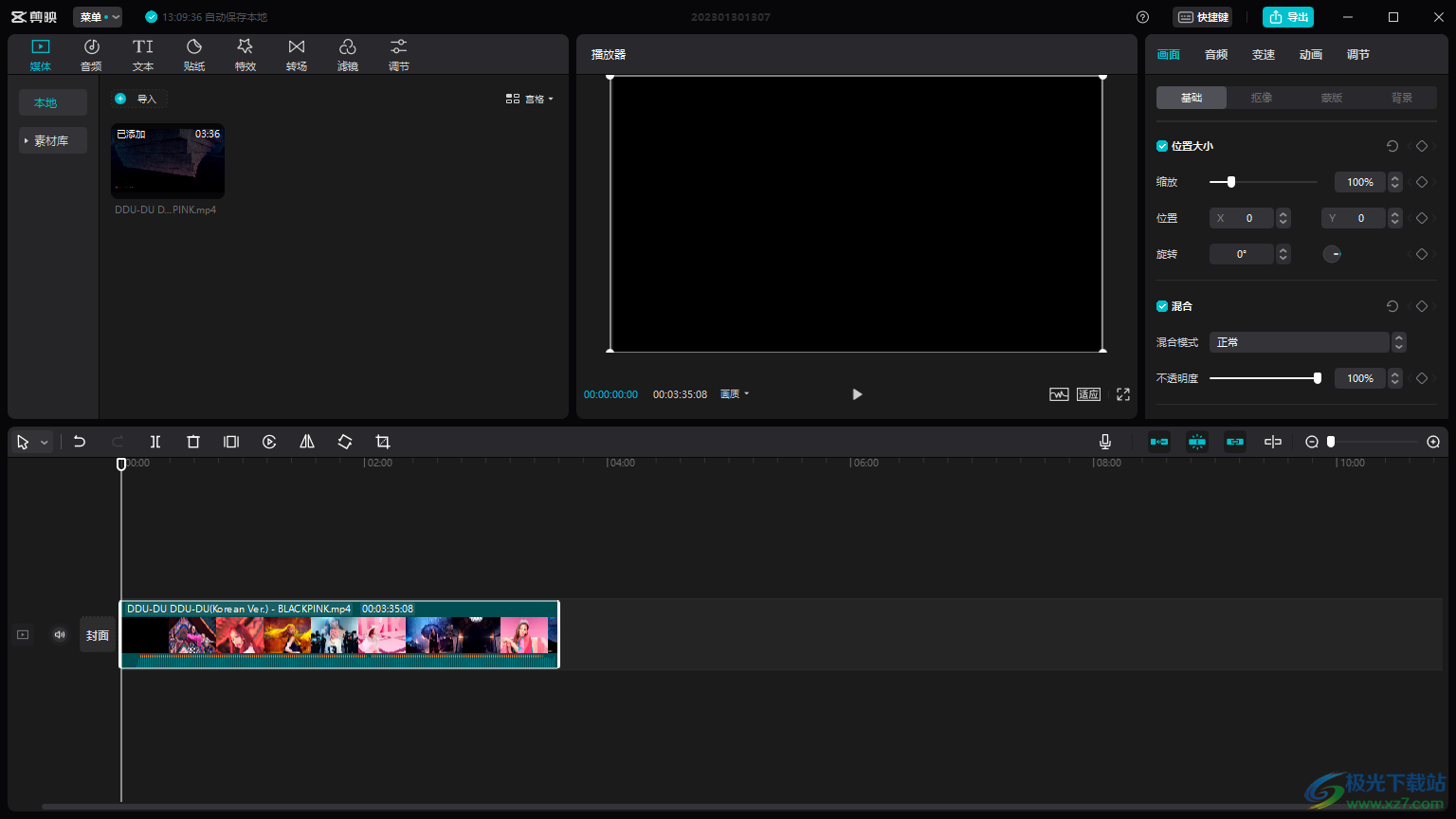Mute the main video track

click(x=60, y=635)
